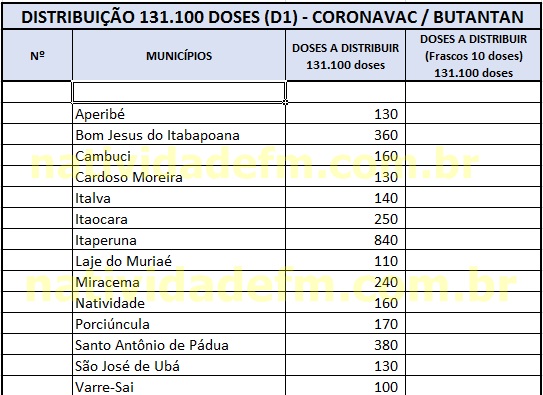Screen dimensions: 543x395
Task: Select the Natividade cell
Action: point(179,303)
